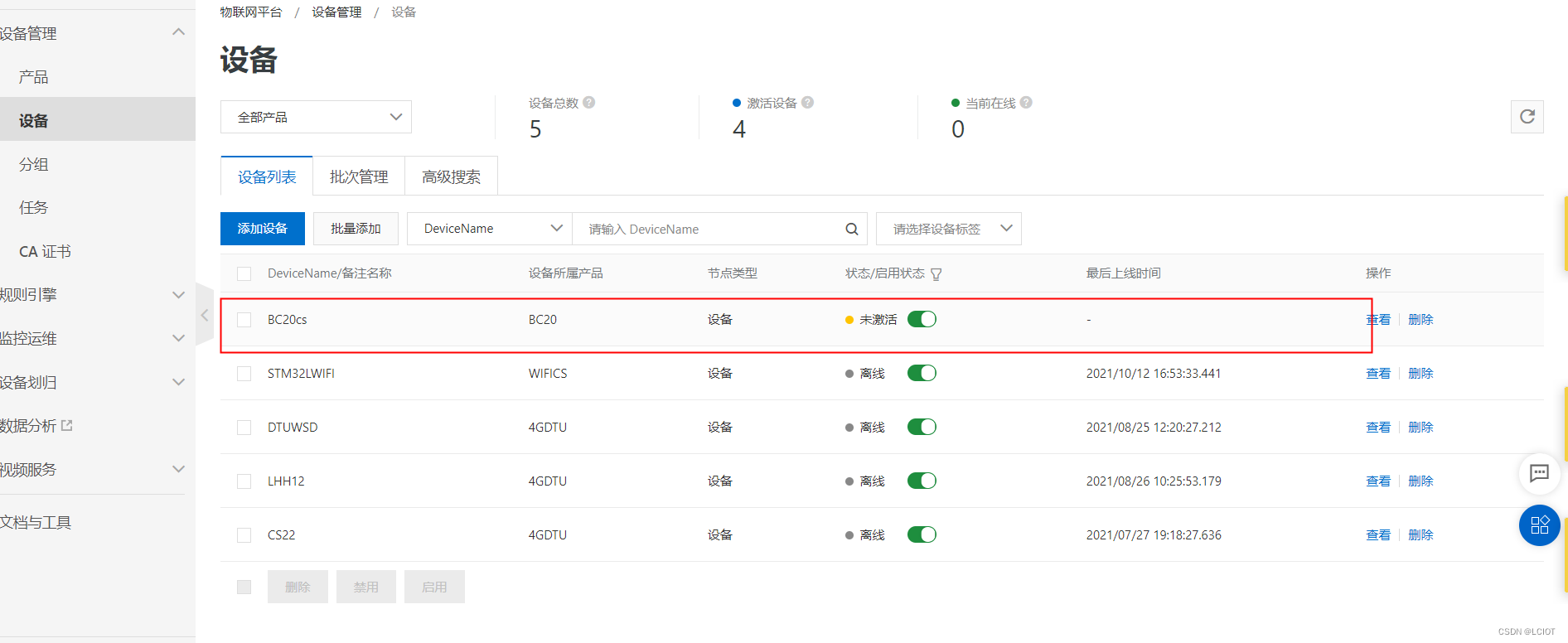Click 物联网平台 breadcrumb link
Screen dimensions: 1568x643
(251, 12)
